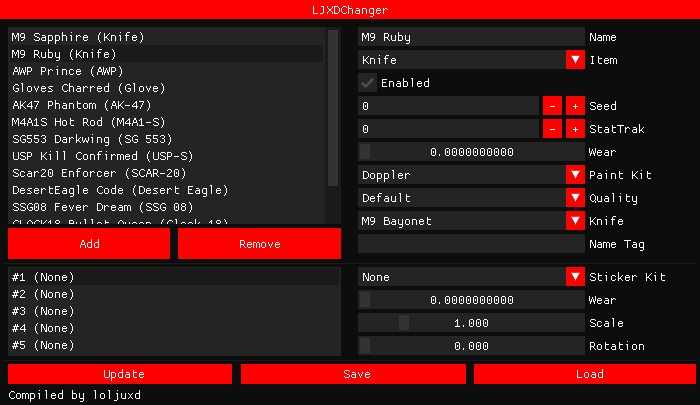Decrease the Seed value
700x405 pixels.
(x=552, y=106)
